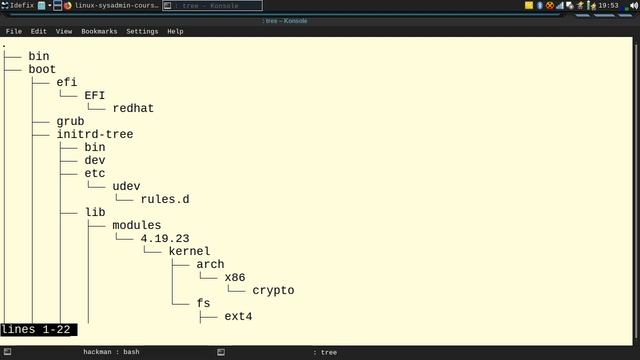Image resolution: width=640 pixels, height=360 pixels.
Task: Click the 19:53 panel clock
Action: 608,6
